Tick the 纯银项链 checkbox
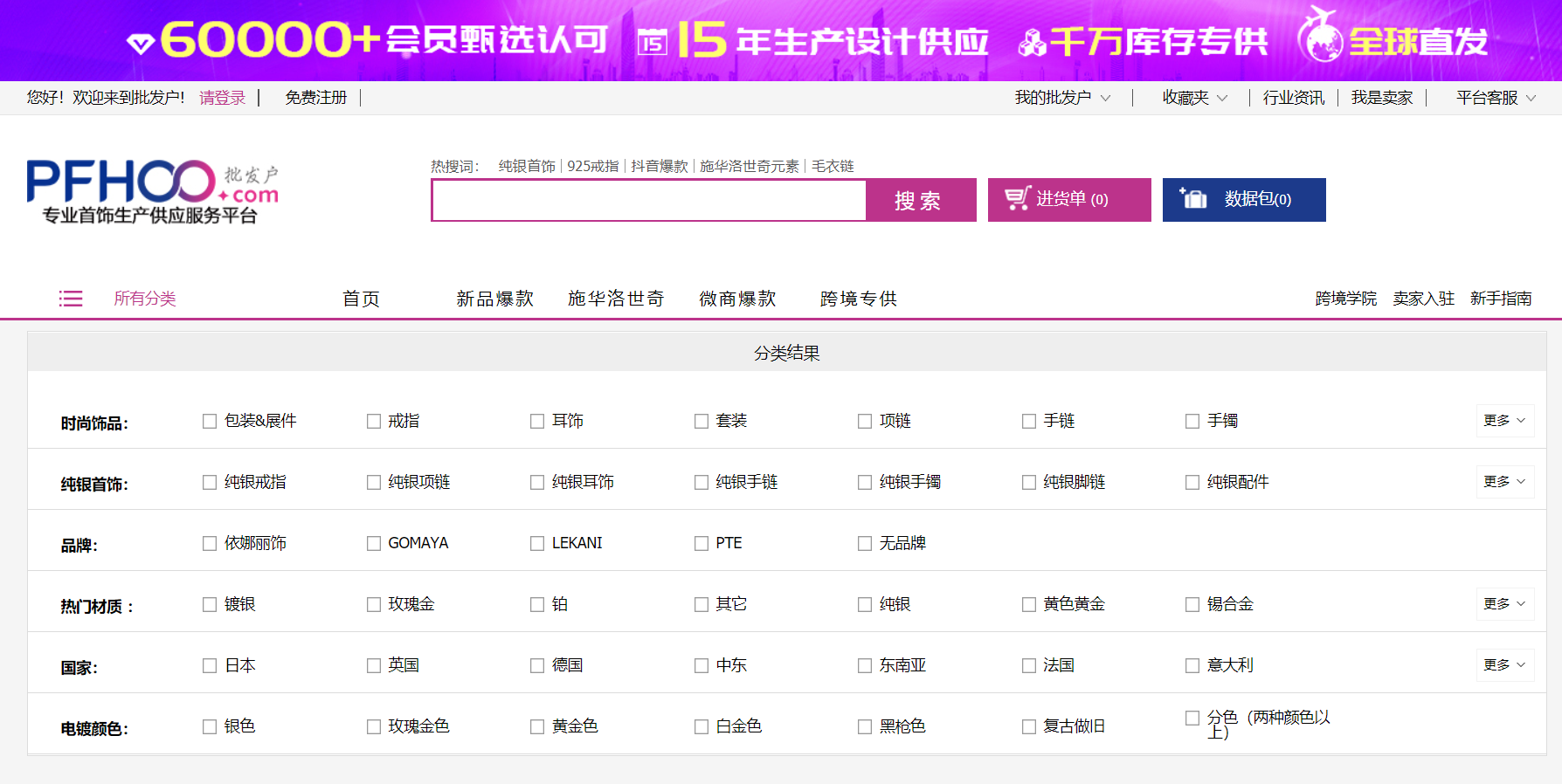1562x784 pixels. click(x=374, y=483)
